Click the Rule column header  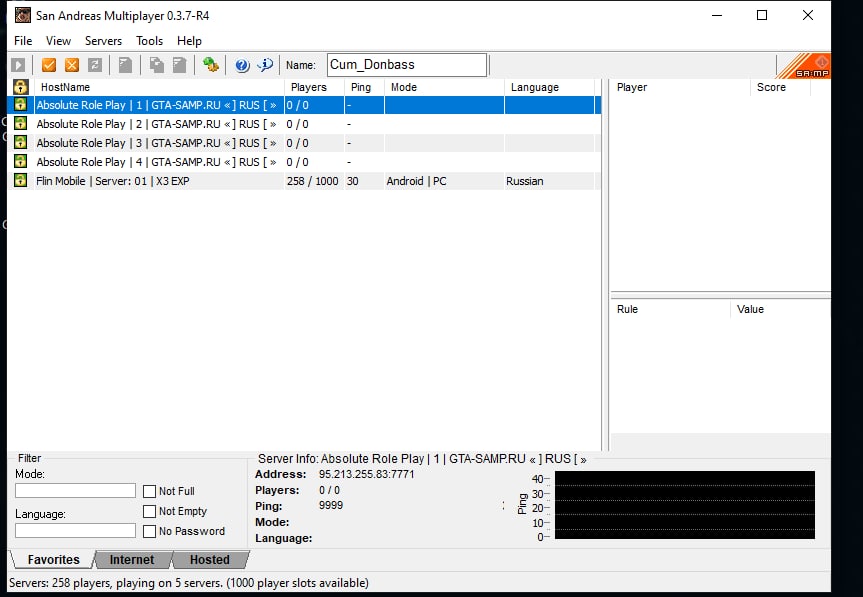[x=670, y=309]
